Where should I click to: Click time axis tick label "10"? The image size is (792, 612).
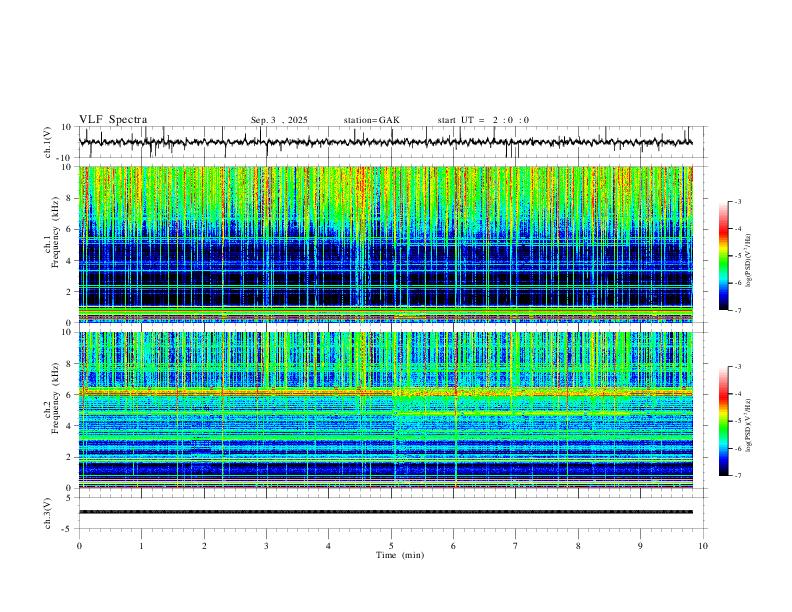click(703, 546)
